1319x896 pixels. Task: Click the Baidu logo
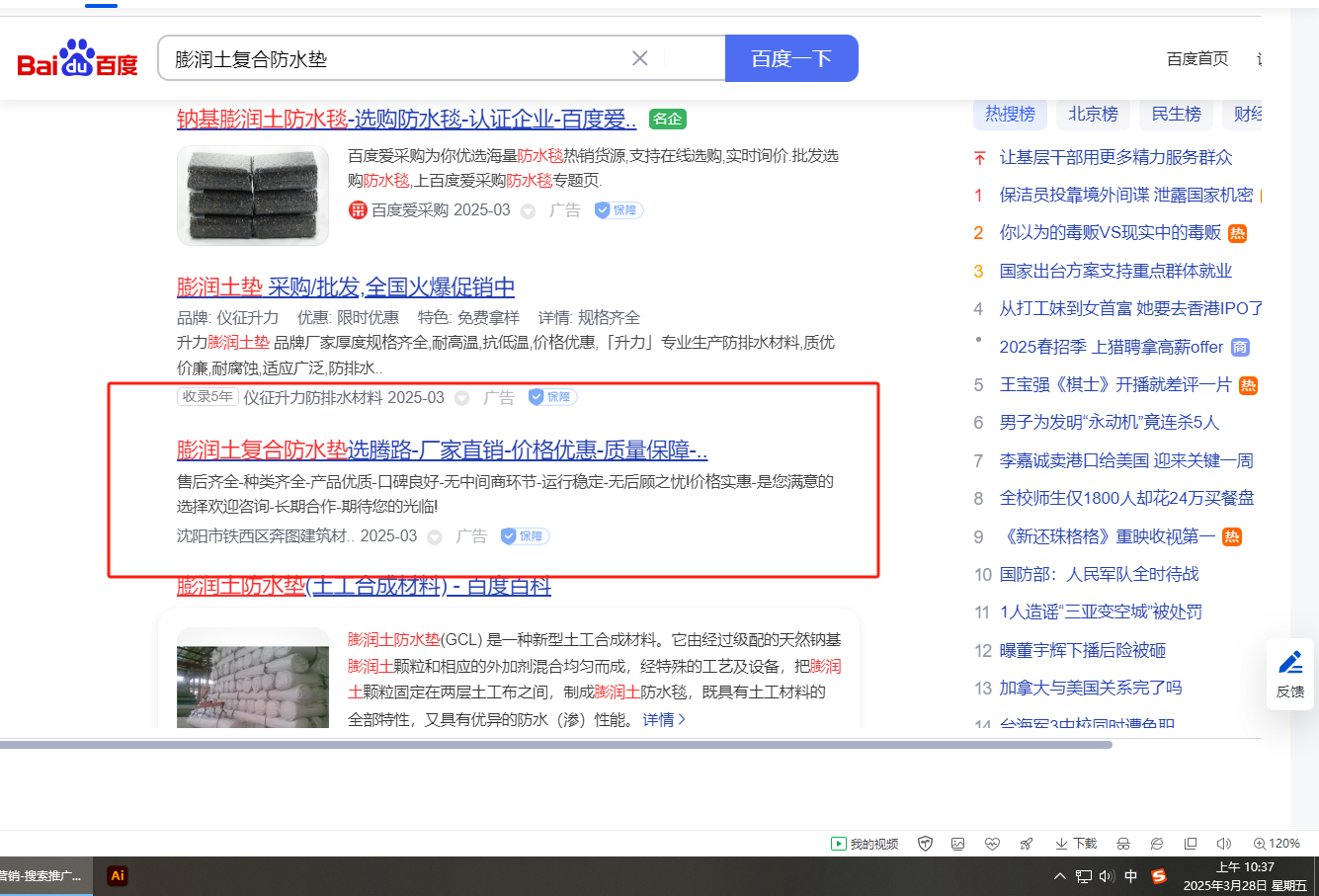(77, 59)
